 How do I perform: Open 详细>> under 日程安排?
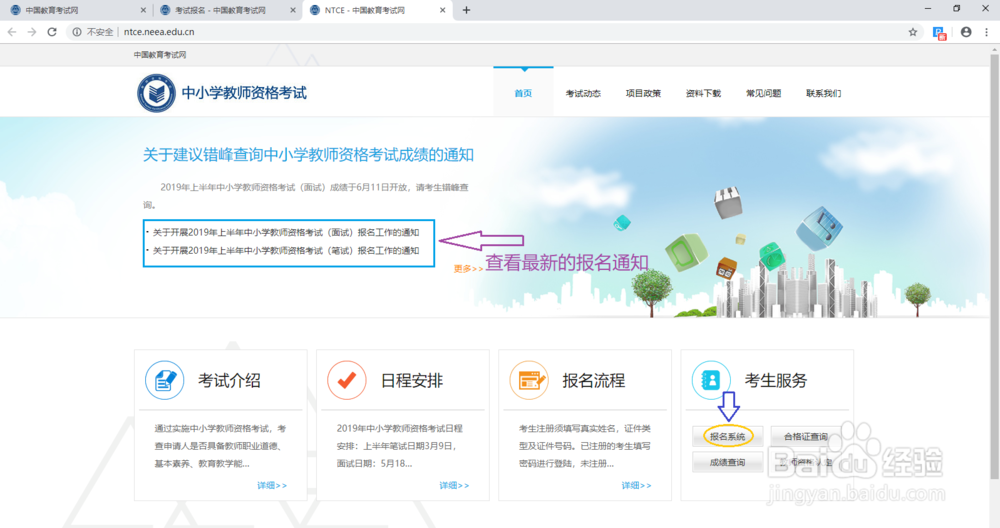(x=454, y=486)
